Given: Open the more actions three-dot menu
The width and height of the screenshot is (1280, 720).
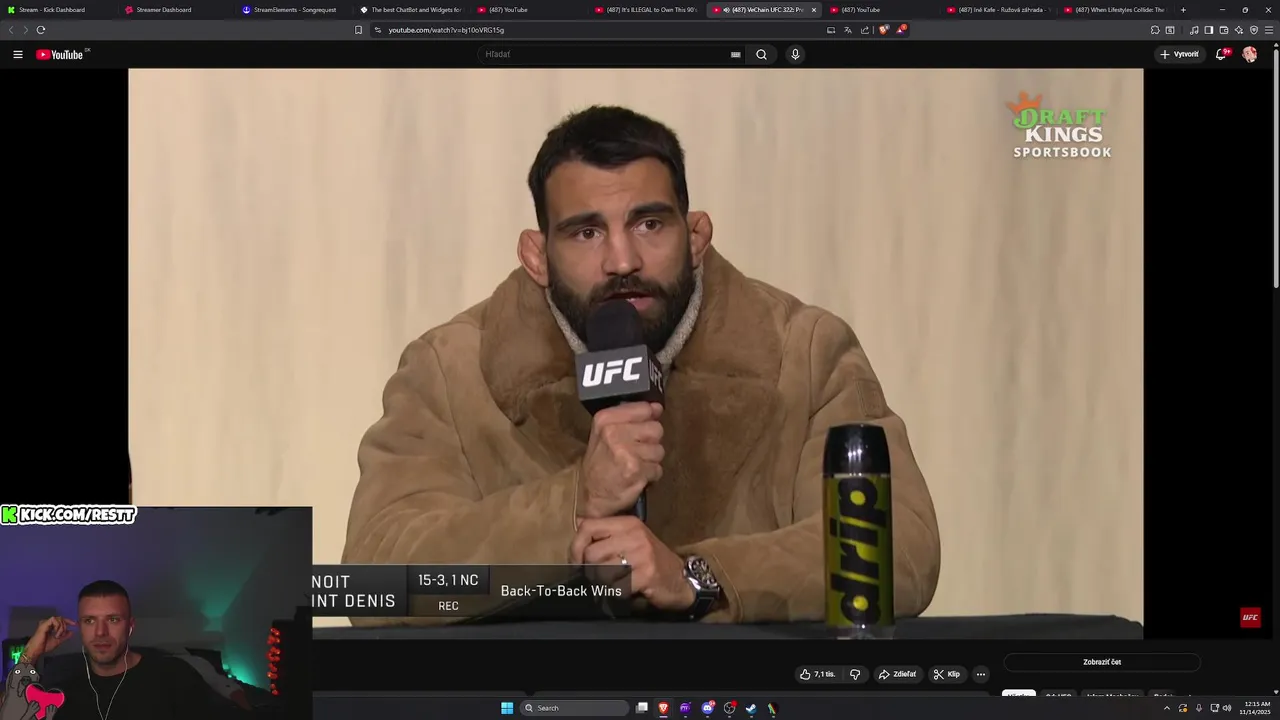Looking at the screenshot, I should [x=981, y=674].
